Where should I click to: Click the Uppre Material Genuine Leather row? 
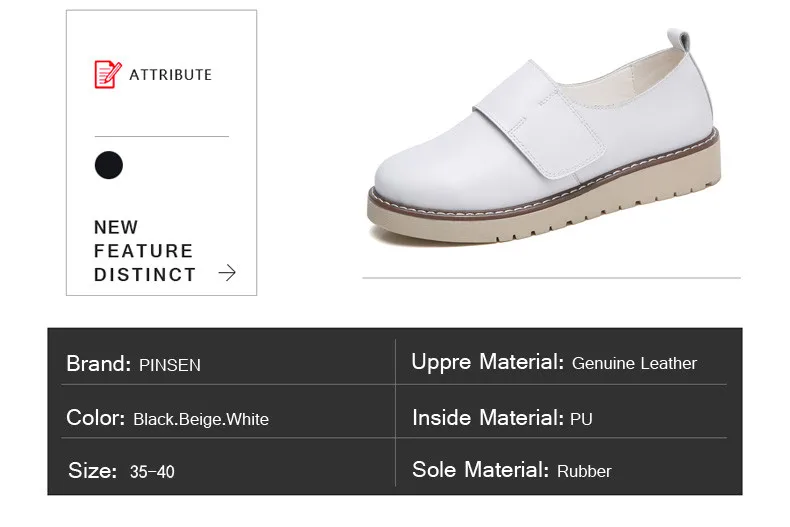tap(561, 362)
